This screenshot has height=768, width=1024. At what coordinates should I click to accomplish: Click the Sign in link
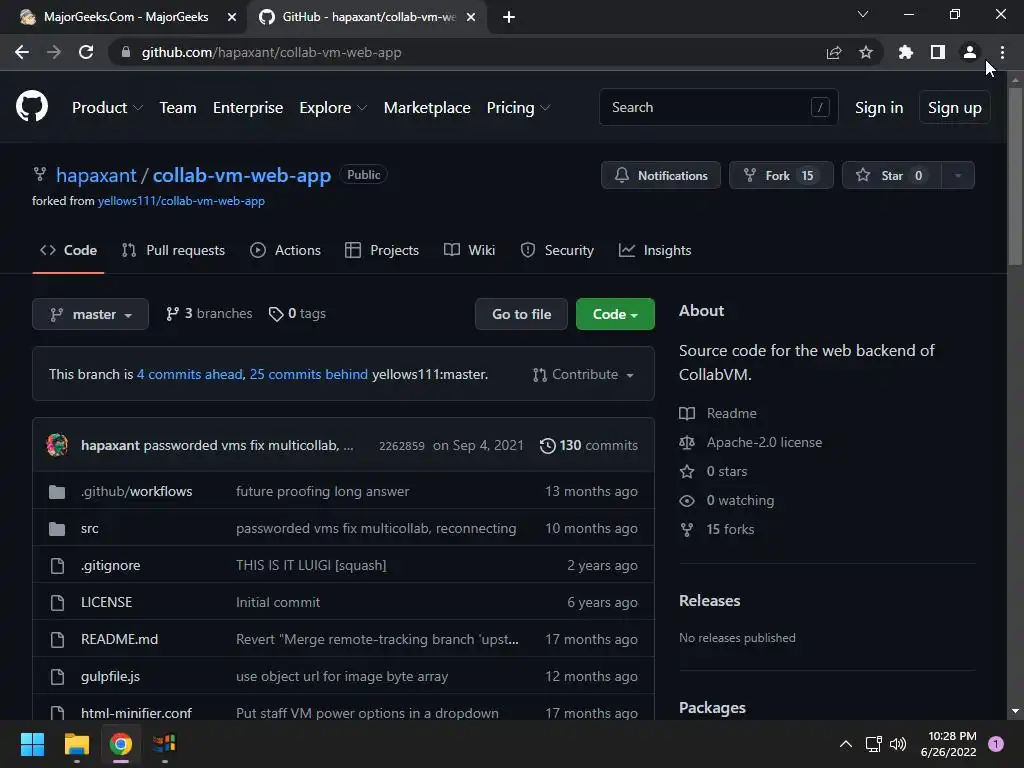coord(879,108)
